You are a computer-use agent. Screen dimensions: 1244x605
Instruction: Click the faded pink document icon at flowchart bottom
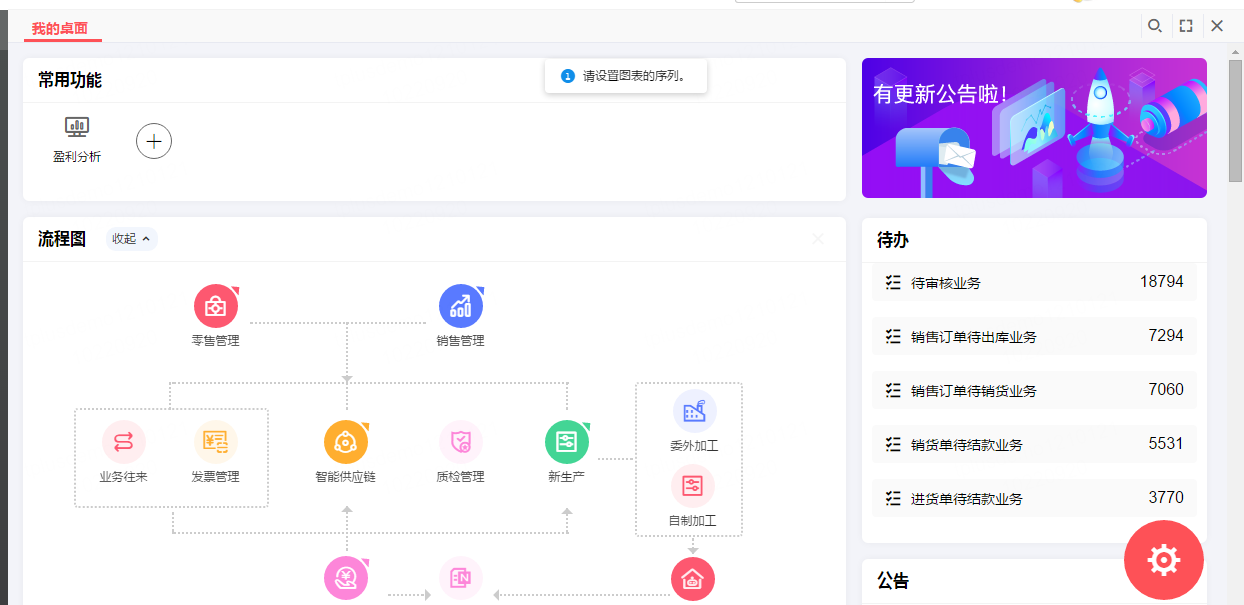[x=460, y=579]
